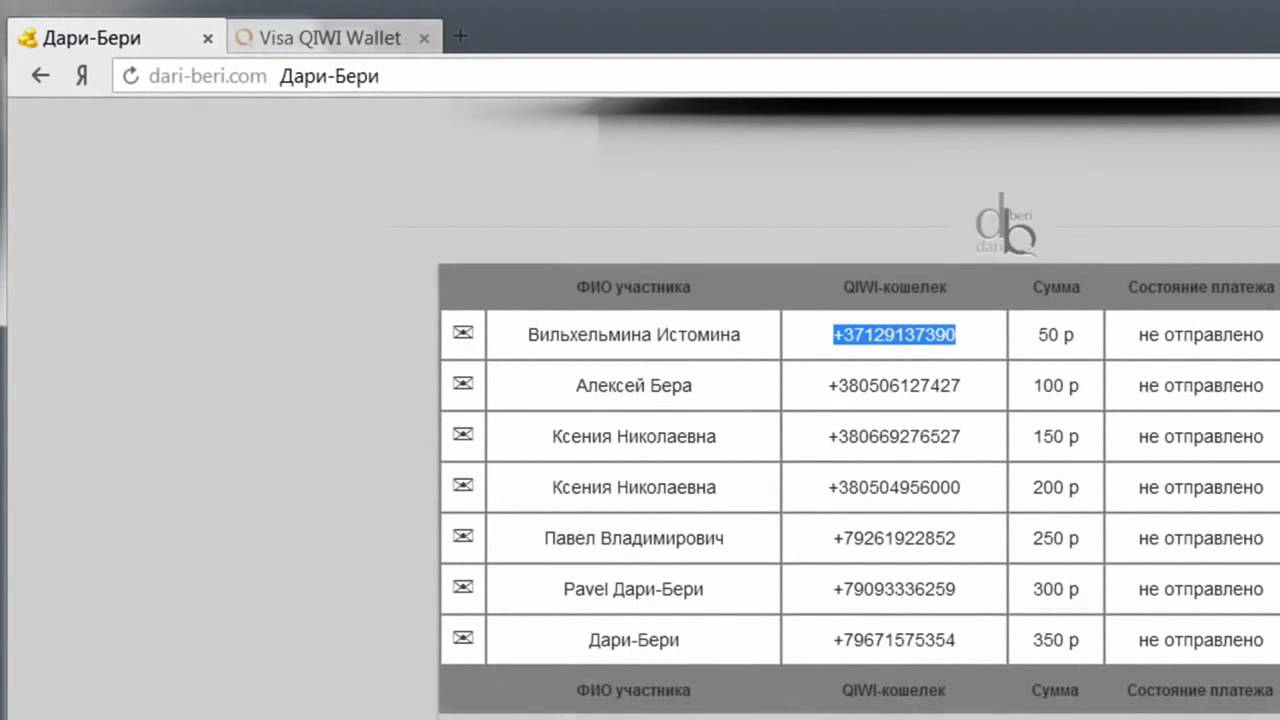This screenshot has width=1280, height=720.
Task: Click не отправлено status in 350 р row
Action: tap(1201, 641)
